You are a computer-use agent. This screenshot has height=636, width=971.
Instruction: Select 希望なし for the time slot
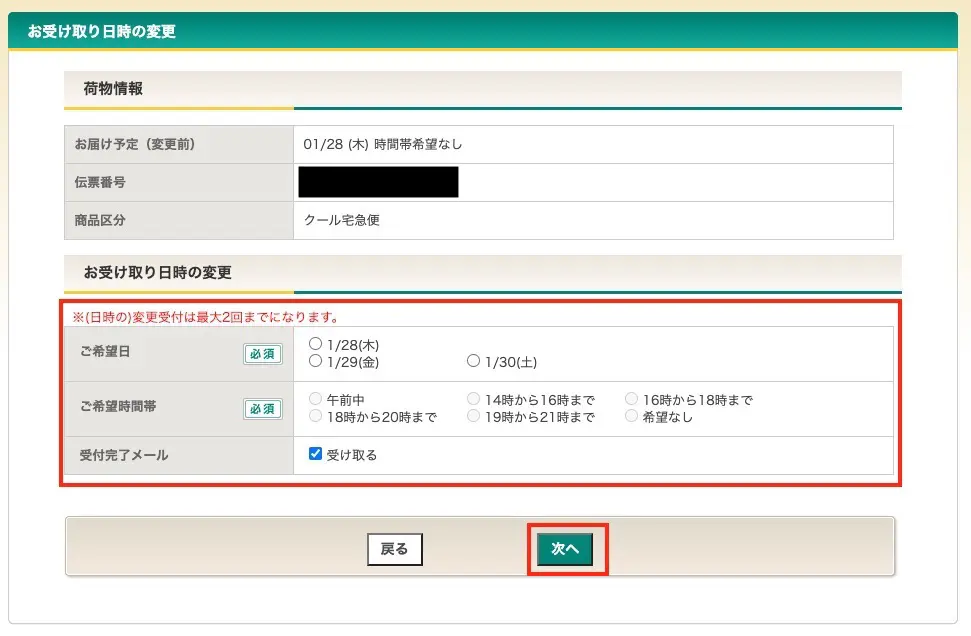(631, 417)
